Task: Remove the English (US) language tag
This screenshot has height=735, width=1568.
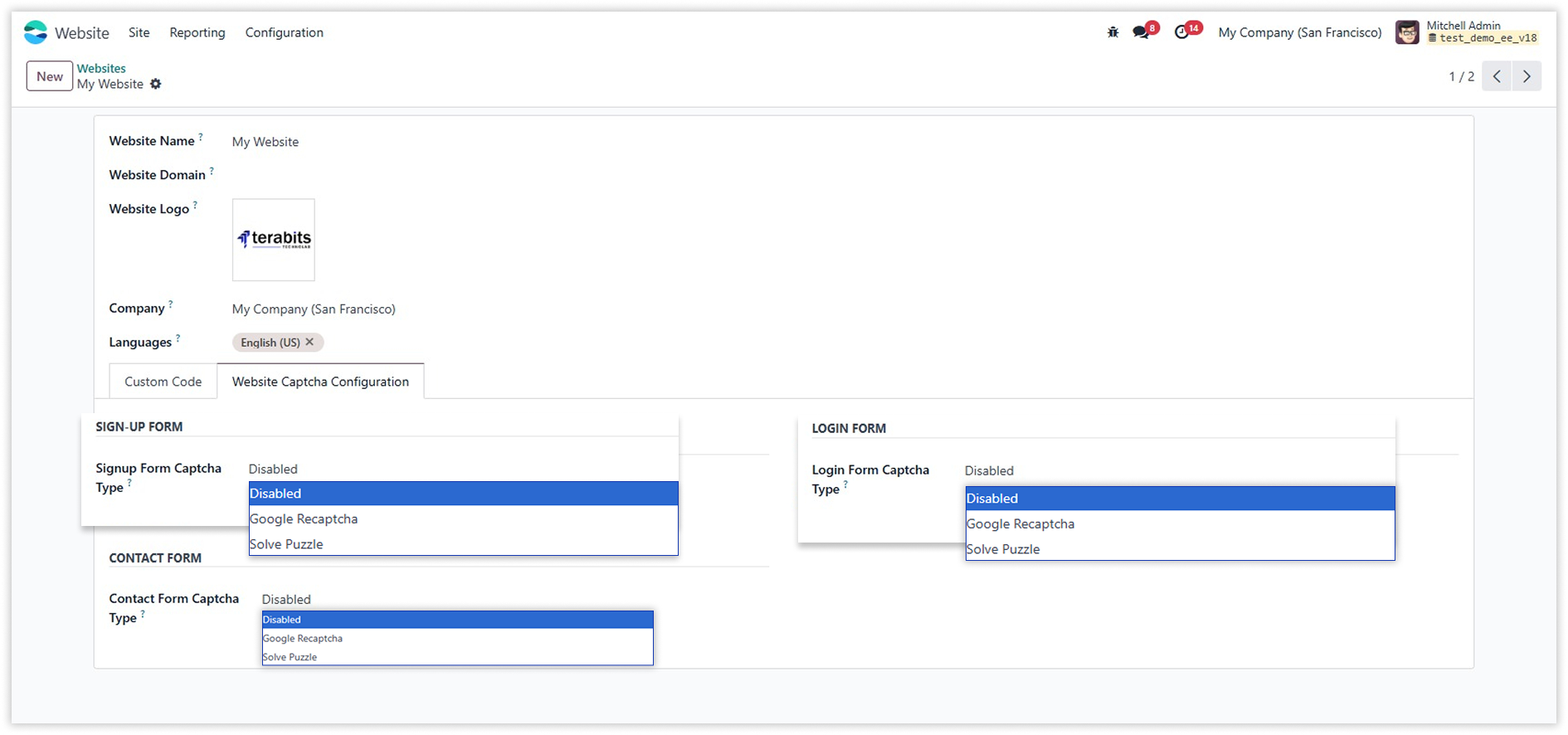Action: pyautogui.click(x=309, y=342)
